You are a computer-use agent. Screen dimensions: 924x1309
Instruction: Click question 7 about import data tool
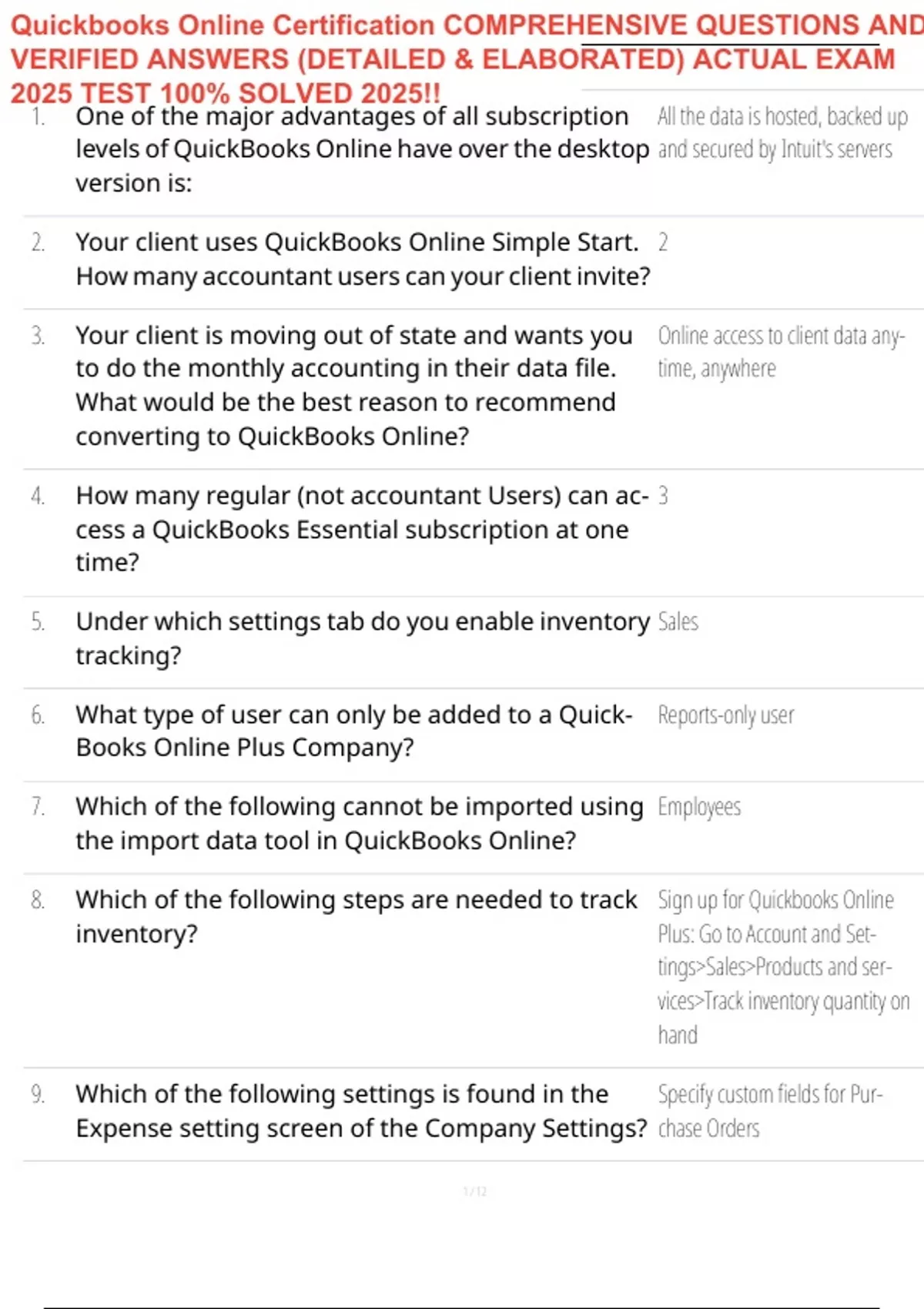coord(358,823)
